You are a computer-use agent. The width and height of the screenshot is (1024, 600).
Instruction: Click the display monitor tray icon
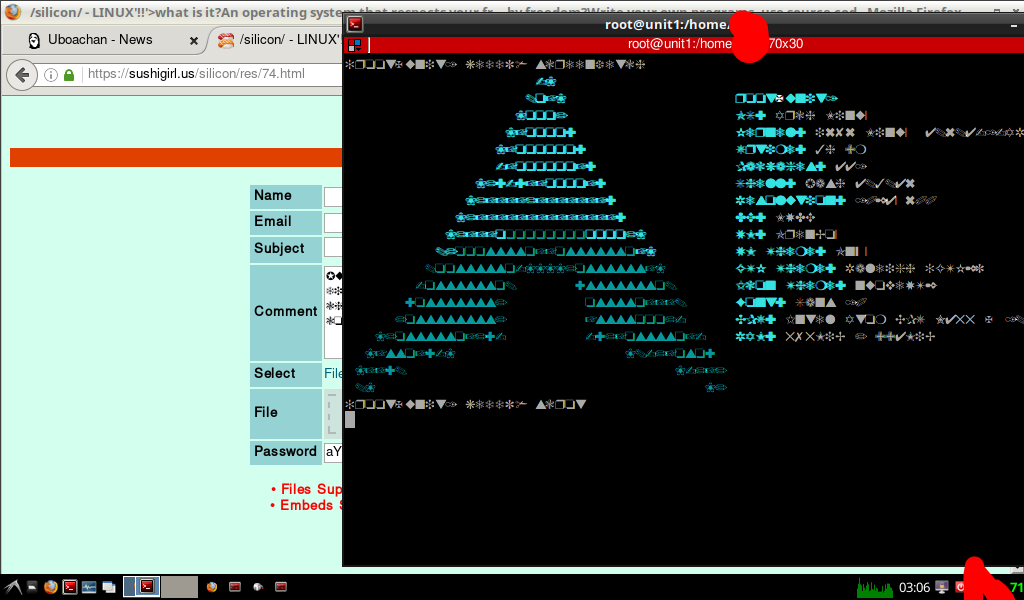[x=942, y=587]
